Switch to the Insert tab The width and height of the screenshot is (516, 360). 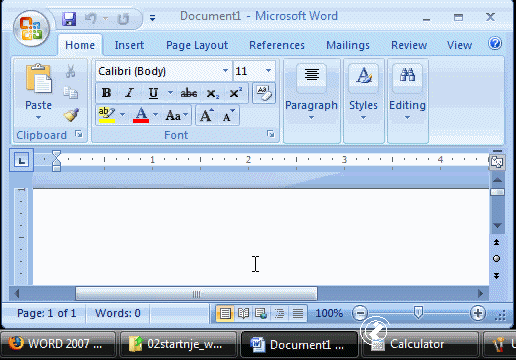pos(129,45)
